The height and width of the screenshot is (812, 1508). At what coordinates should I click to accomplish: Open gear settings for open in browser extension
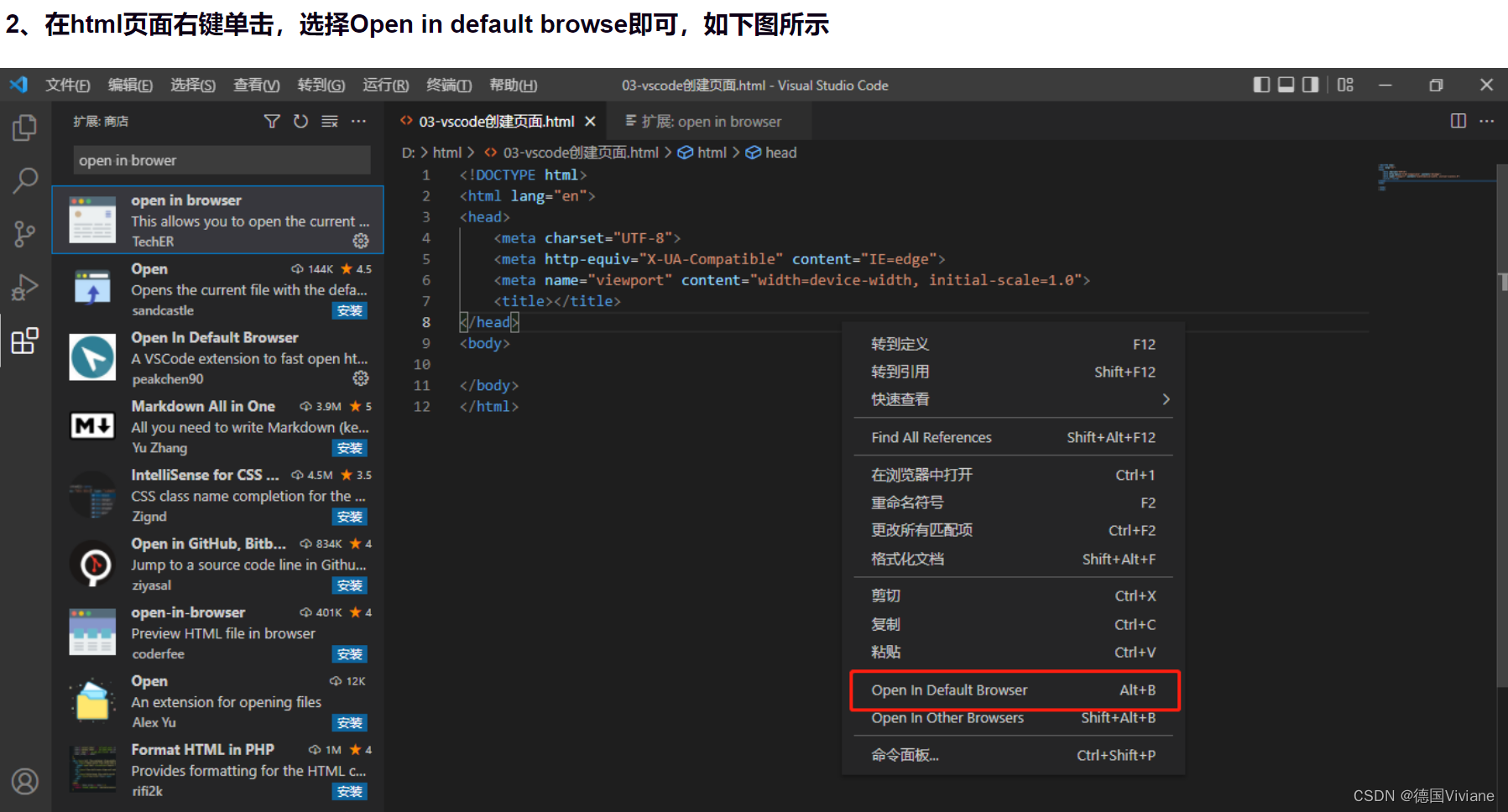coord(361,241)
